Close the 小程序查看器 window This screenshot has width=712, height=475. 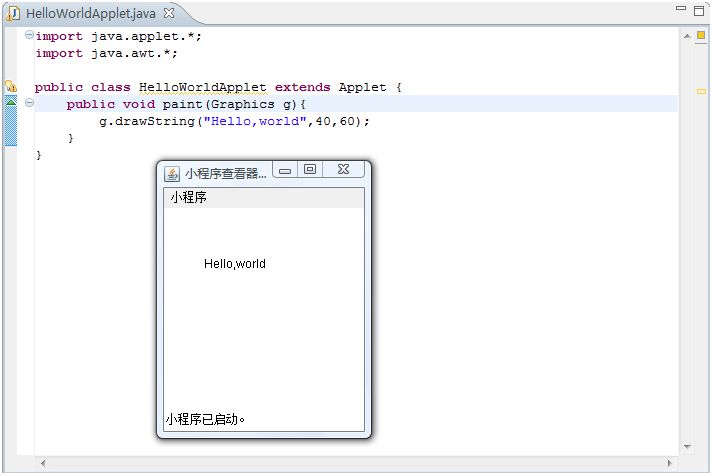(x=344, y=169)
